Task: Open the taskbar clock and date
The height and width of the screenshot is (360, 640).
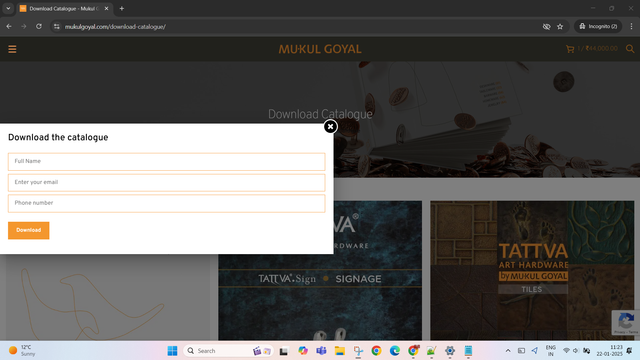Action: (x=609, y=351)
